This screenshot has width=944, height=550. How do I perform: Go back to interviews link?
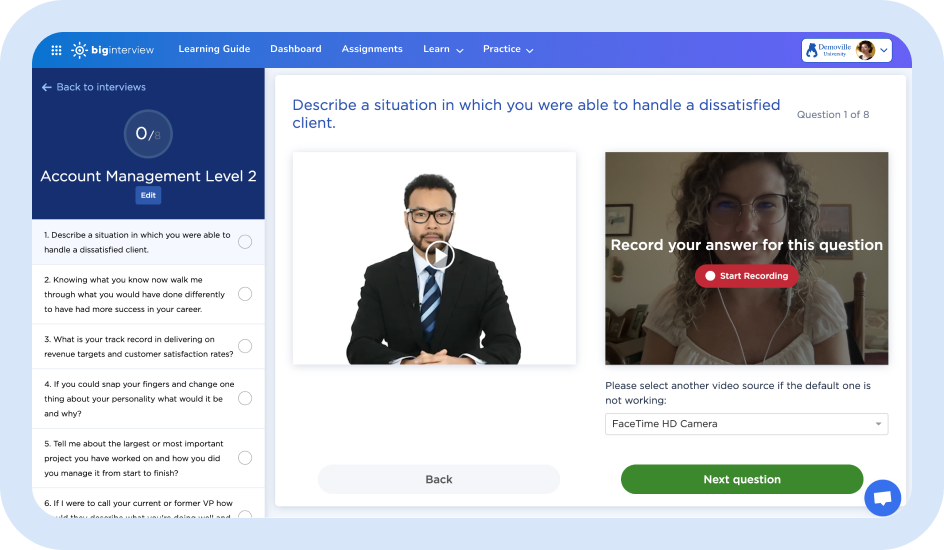pyautogui.click(x=94, y=87)
